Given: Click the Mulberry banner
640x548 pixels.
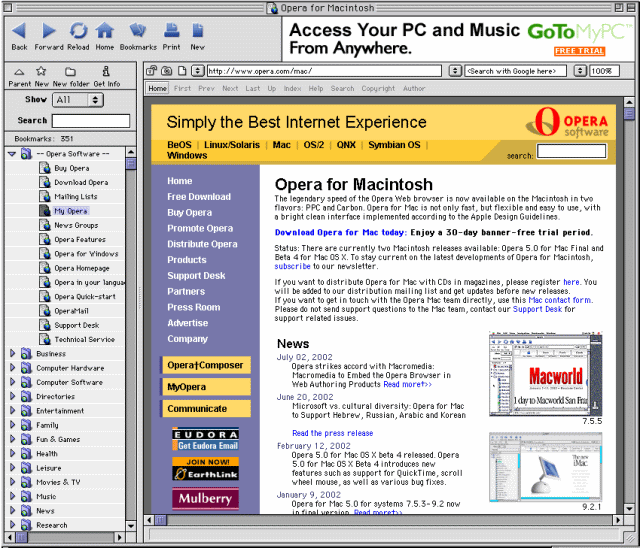Looking at the screenshot, I should 205,498.
